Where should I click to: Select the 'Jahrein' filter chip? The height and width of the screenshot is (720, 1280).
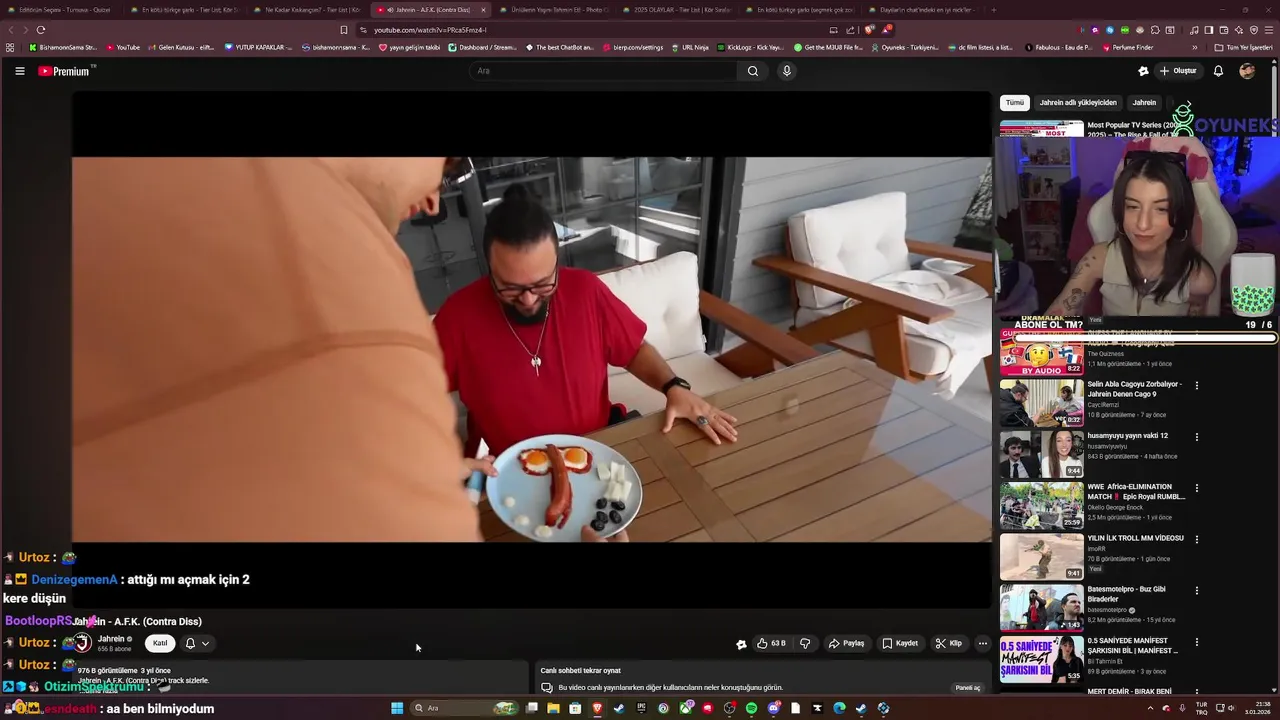1144,102
